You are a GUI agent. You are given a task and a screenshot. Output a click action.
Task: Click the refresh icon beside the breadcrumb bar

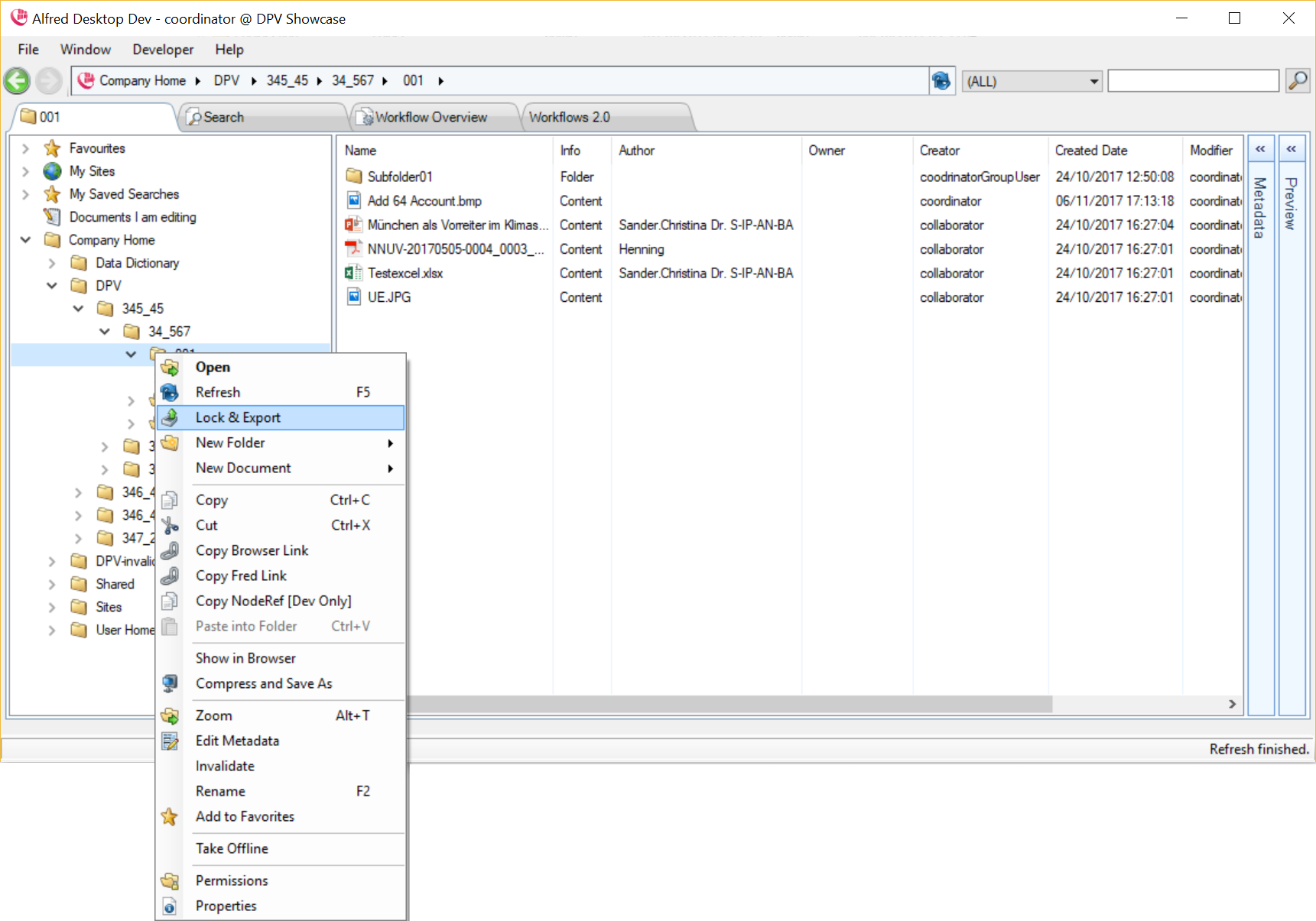tap(941, 81)
